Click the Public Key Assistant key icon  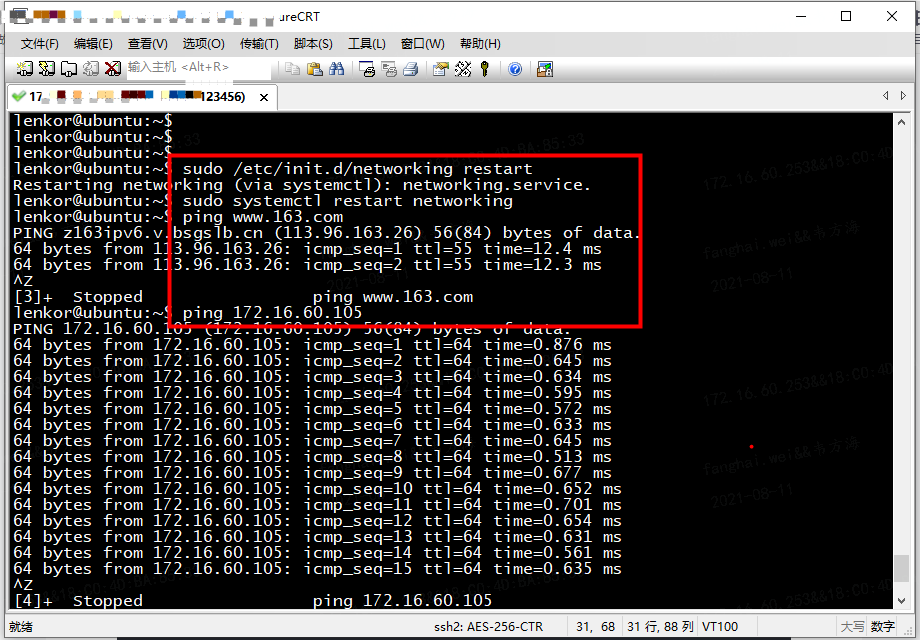click(485, 69)
